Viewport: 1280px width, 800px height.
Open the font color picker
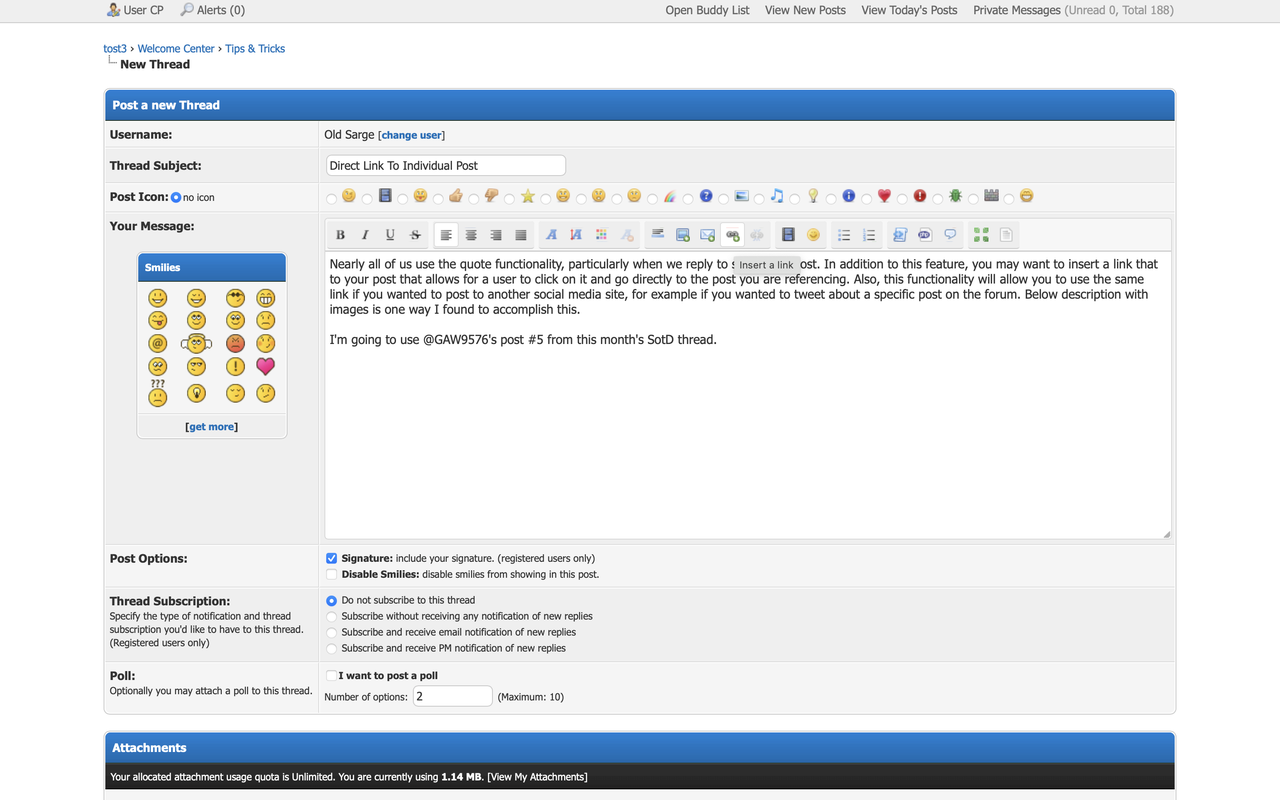[601, 235]
